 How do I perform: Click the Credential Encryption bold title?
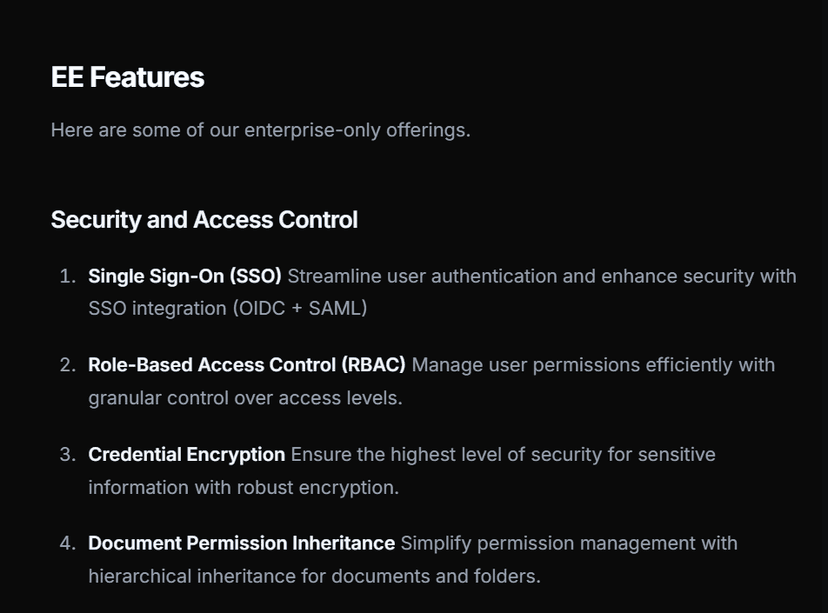(x=186, y=455)
